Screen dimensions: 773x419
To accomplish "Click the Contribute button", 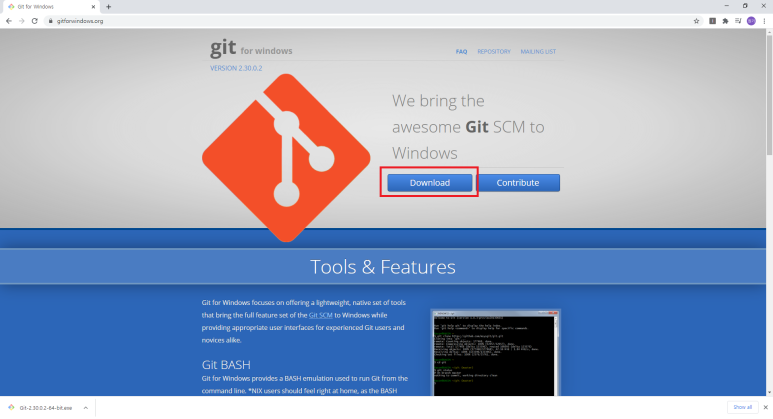I will 518,182.
